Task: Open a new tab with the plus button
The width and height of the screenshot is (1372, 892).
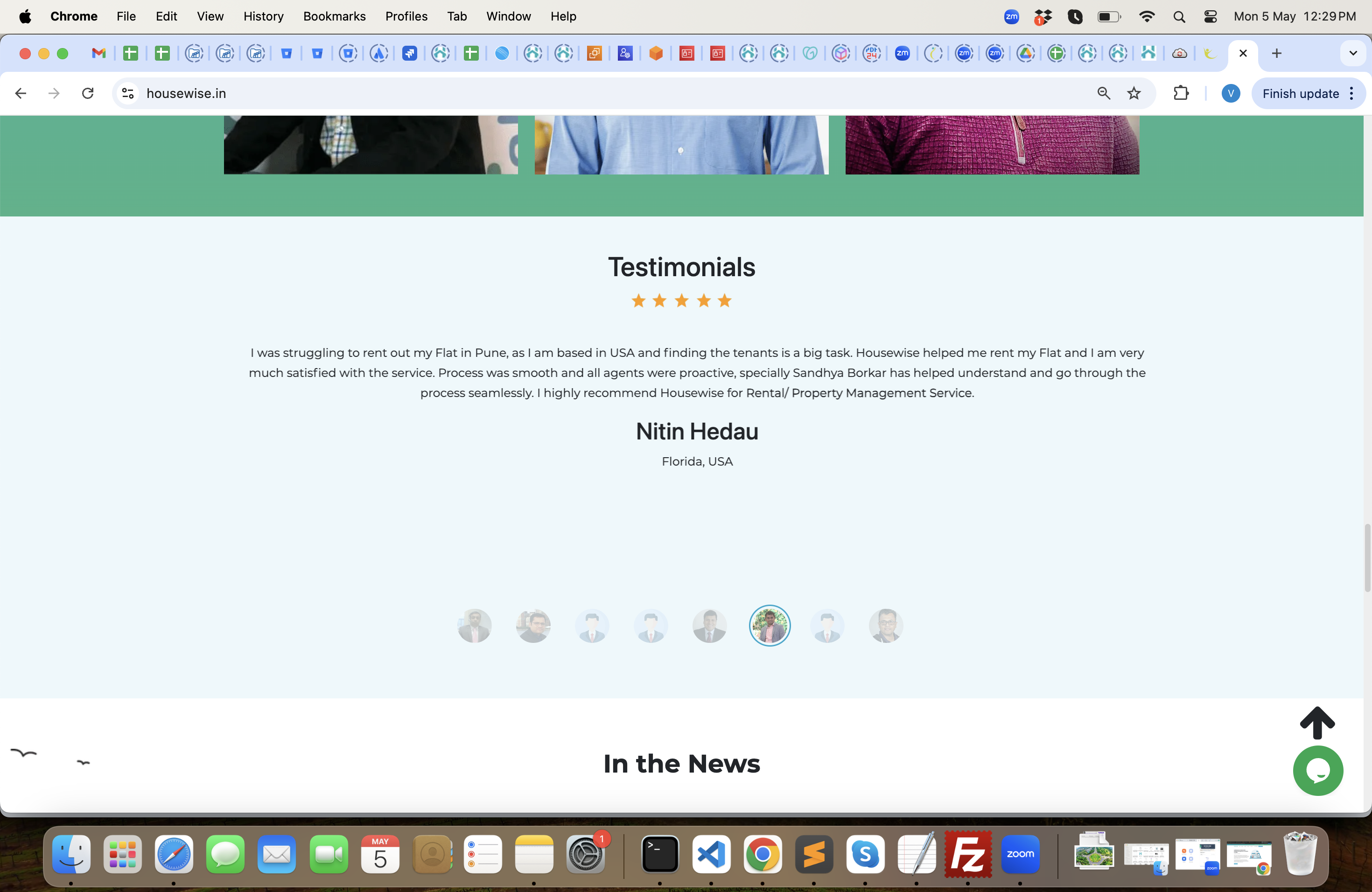Action: pos(1276,54)
